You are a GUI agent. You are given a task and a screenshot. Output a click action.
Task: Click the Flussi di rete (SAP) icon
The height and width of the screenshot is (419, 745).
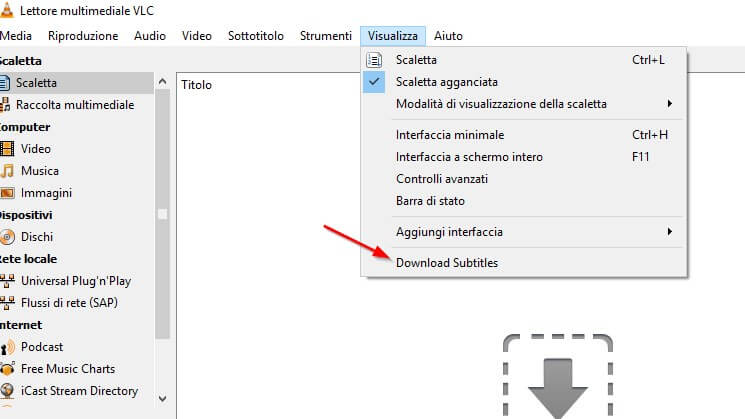[x=7, y=303]
